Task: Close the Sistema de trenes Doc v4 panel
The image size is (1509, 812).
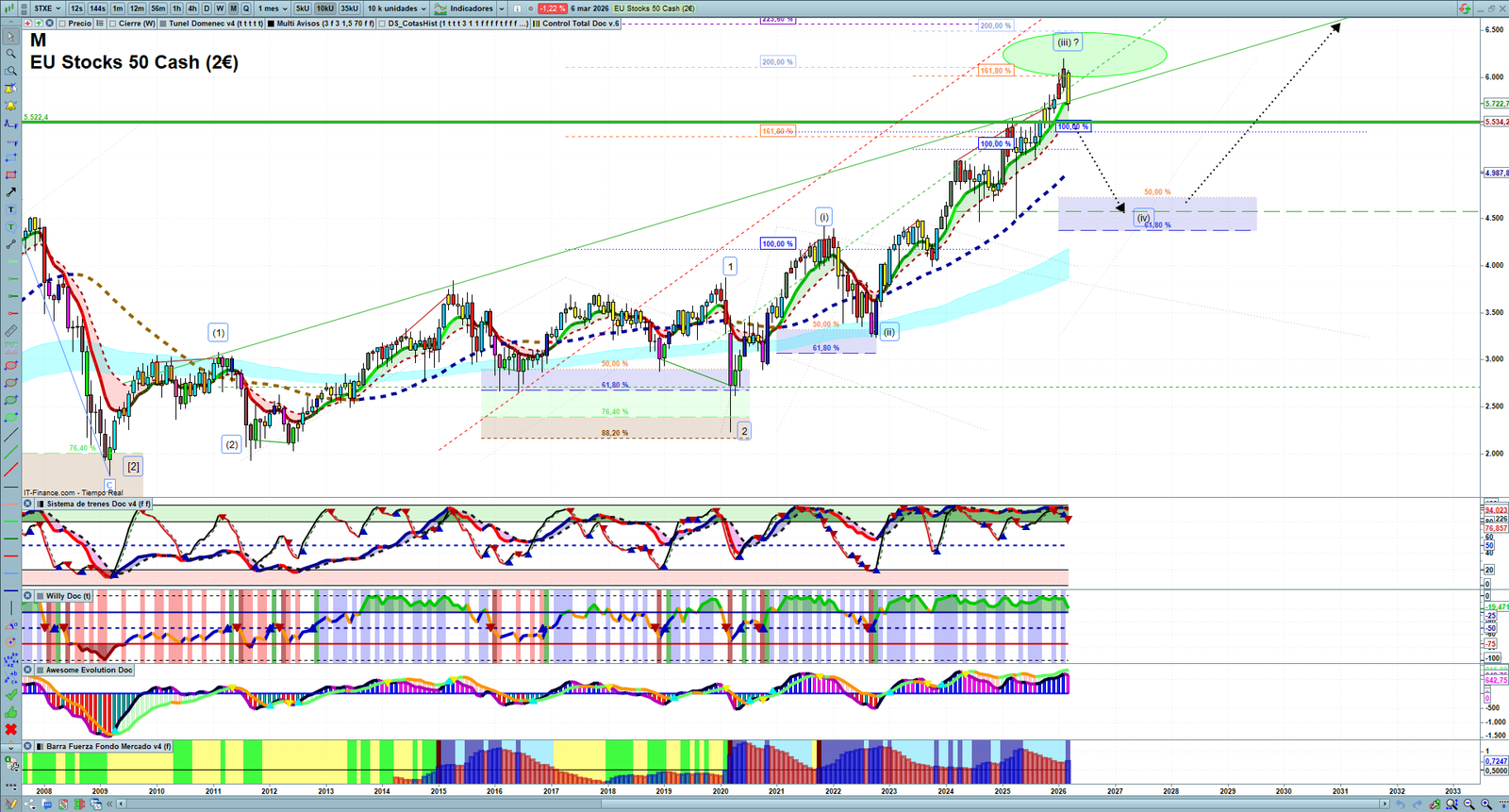Action: point(28,504)
